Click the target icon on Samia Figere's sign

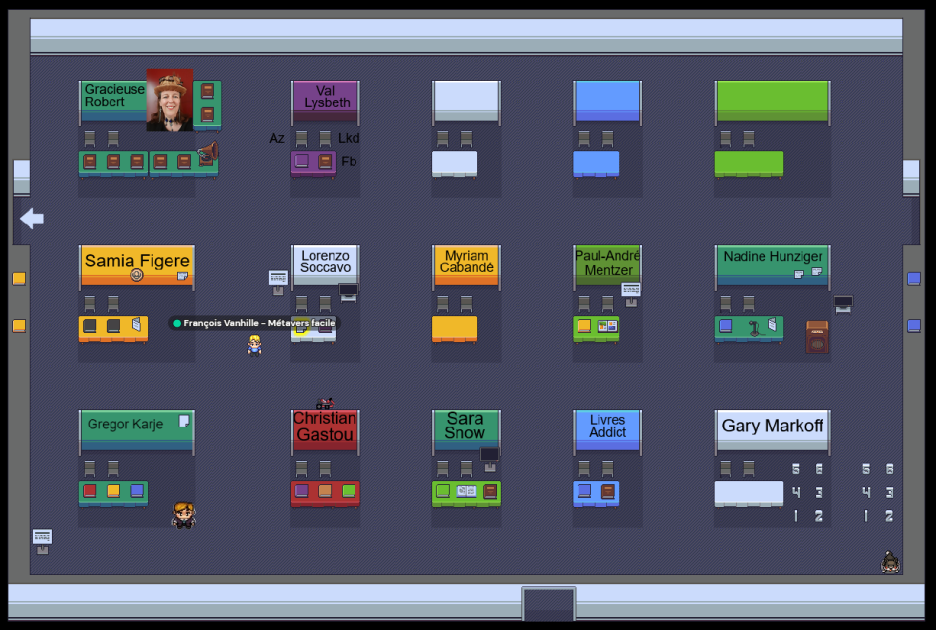click(x=137, y=275)
